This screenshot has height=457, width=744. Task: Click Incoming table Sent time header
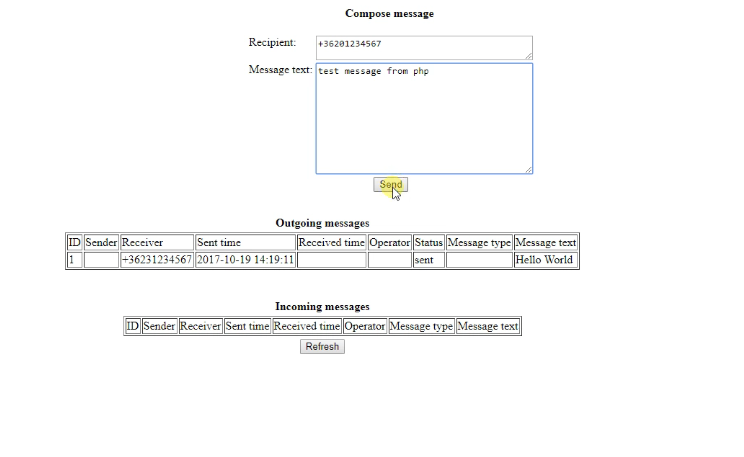pos(247,326)
